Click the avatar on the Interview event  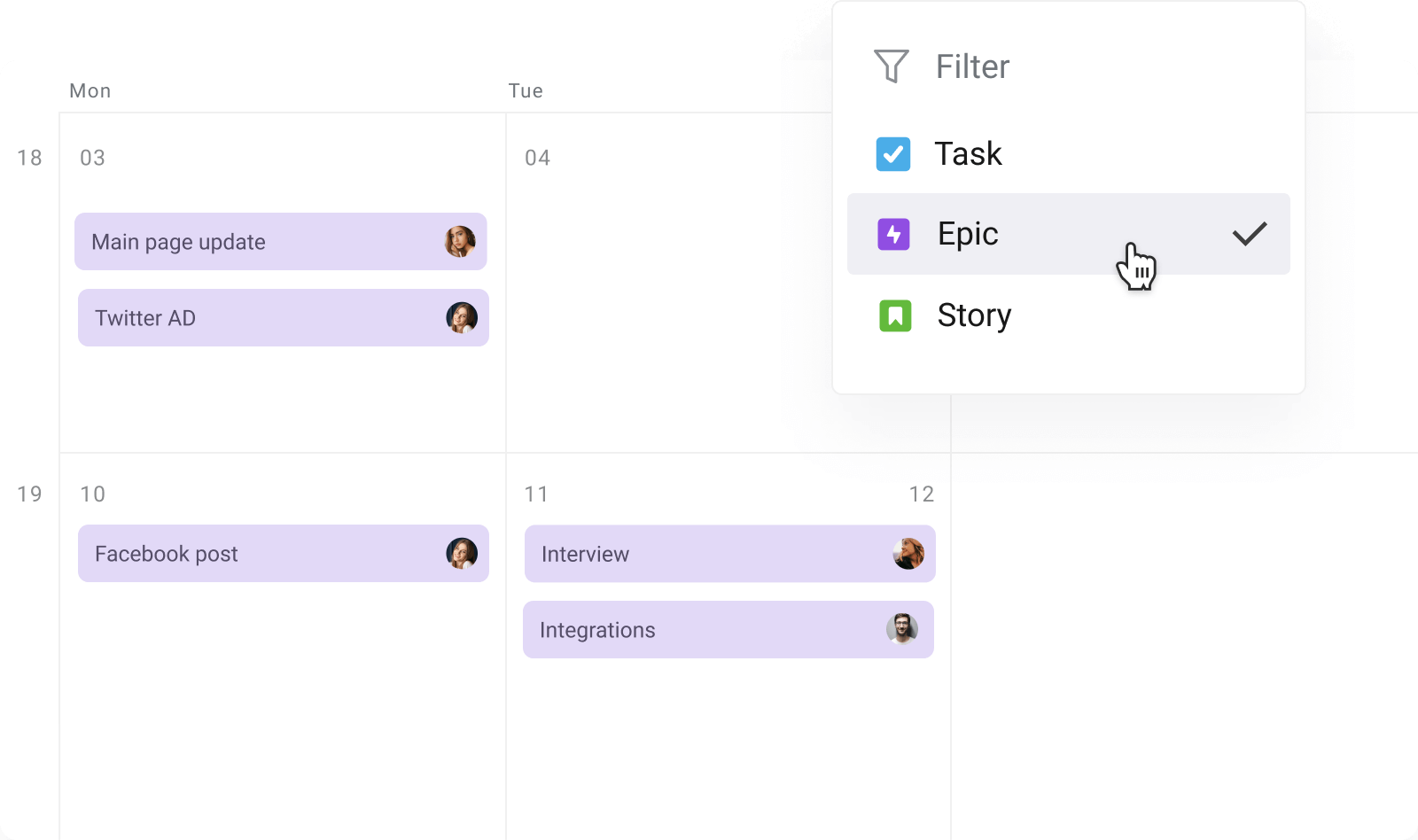click(908, 554)
